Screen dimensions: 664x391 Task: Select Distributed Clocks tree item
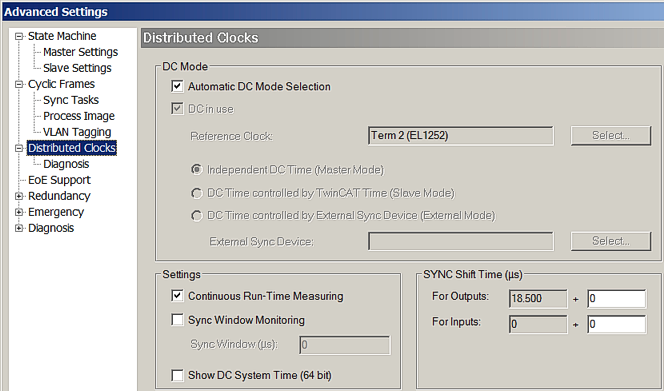click(x=72, y=148)
